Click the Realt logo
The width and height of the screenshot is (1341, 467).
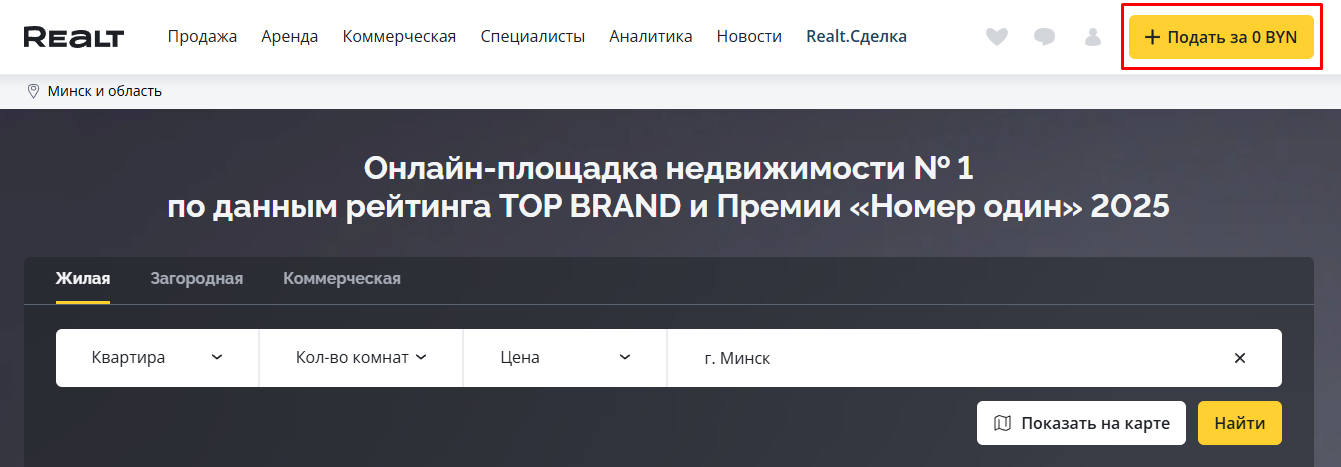coord(74,37)
